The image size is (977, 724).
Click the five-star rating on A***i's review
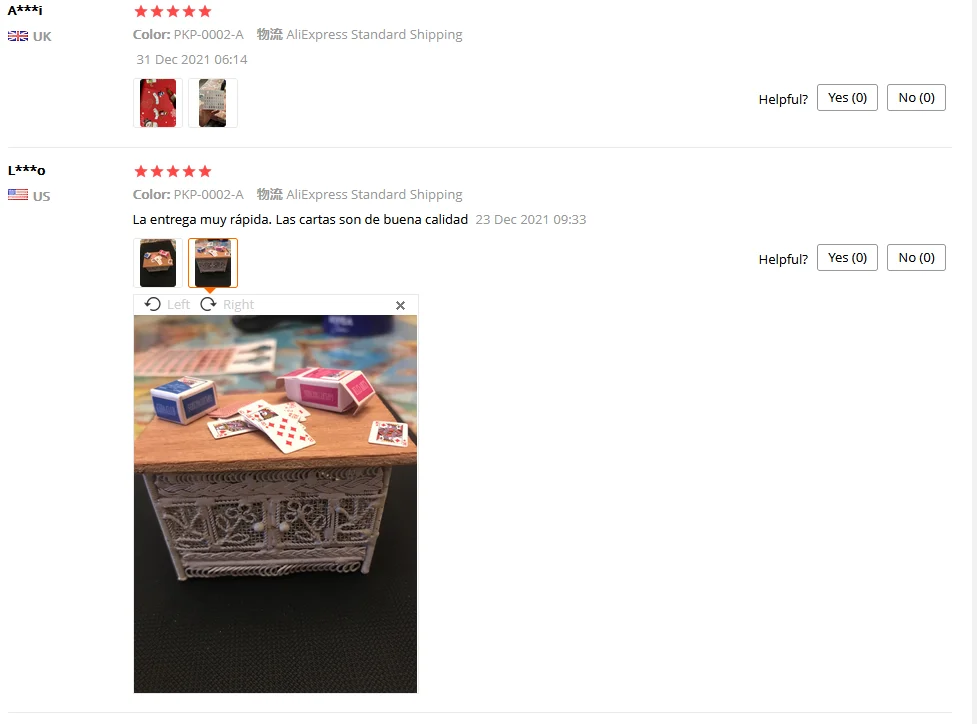(x=173, y=11)
